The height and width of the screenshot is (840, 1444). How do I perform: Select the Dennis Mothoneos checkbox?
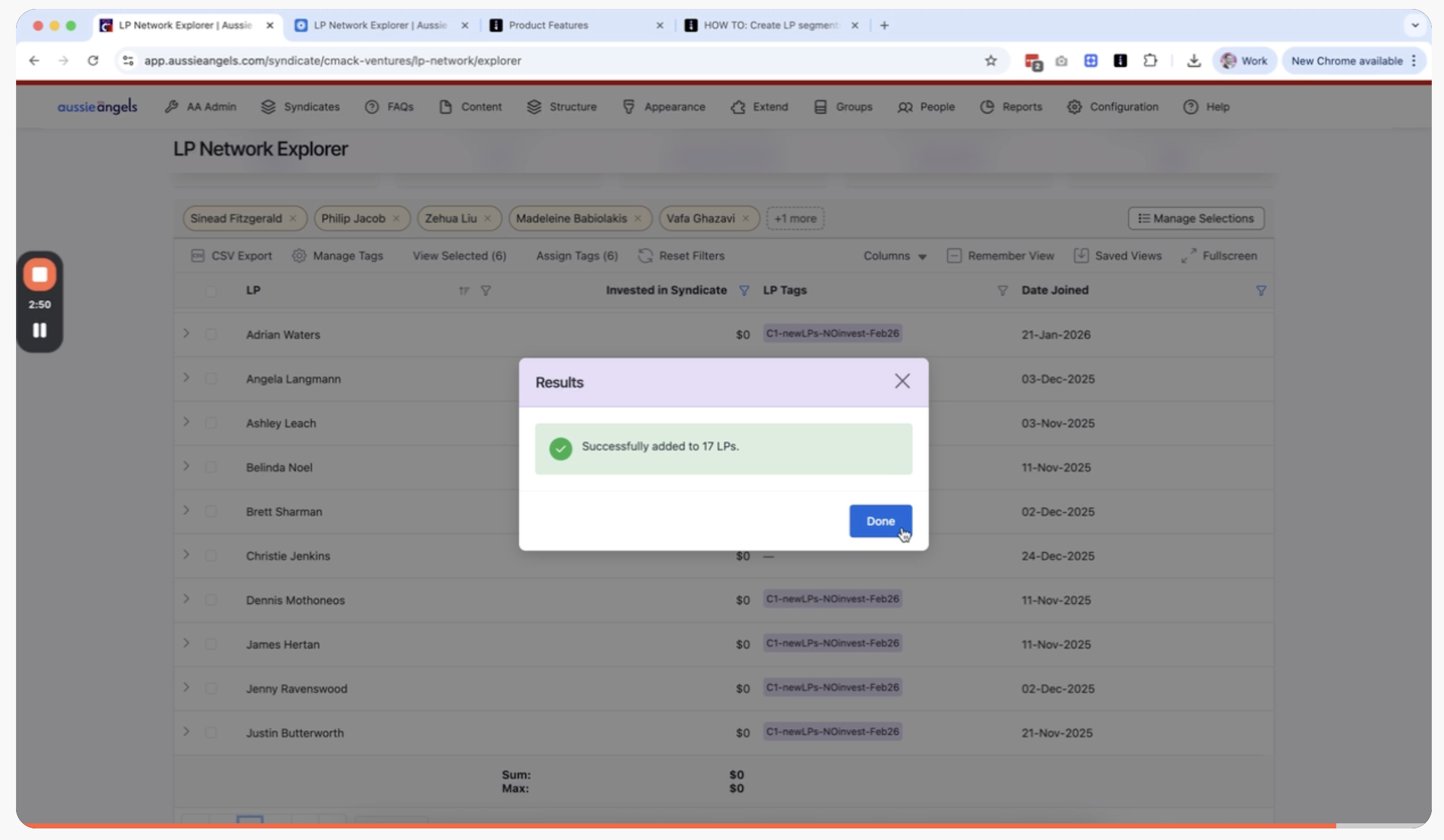point(211,600)
